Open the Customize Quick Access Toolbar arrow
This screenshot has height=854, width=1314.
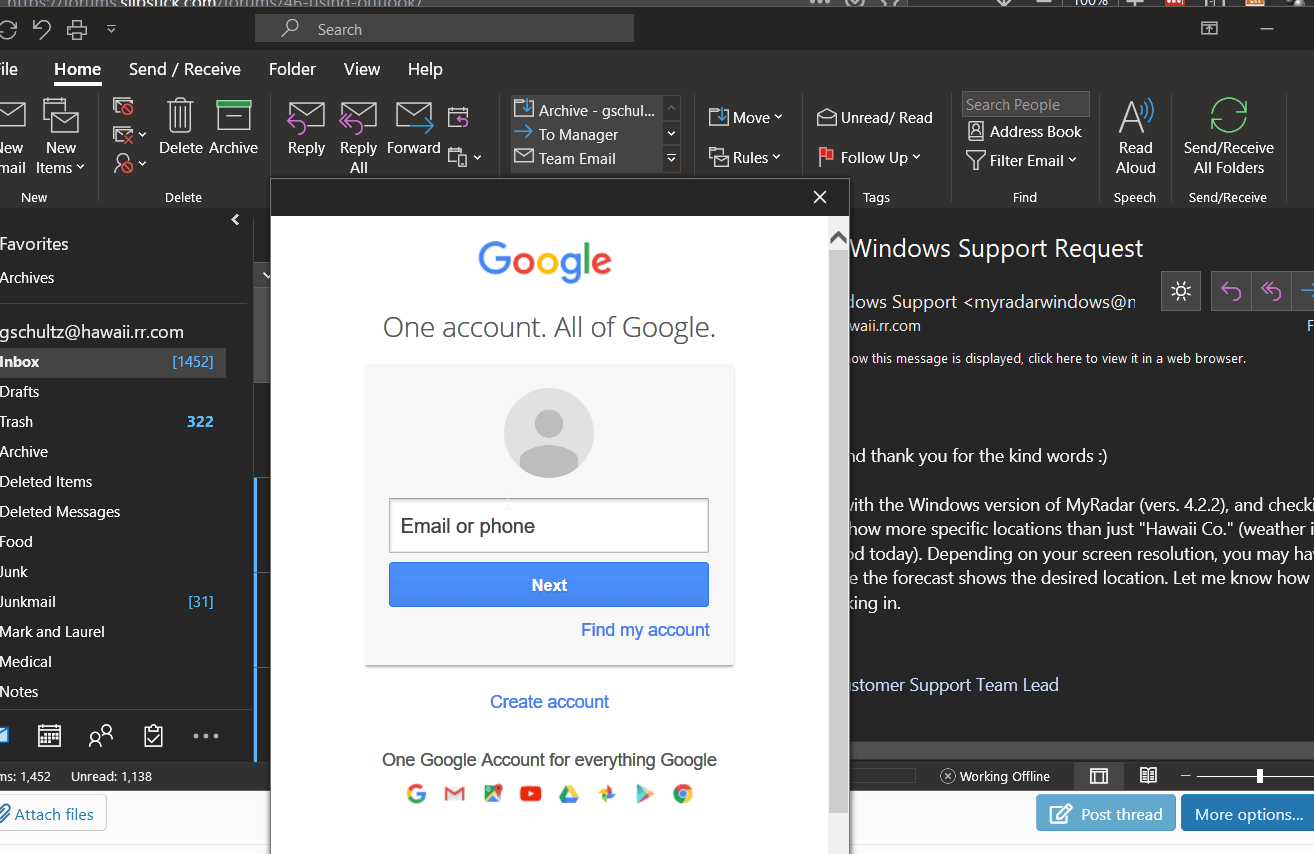click(111, 29)
